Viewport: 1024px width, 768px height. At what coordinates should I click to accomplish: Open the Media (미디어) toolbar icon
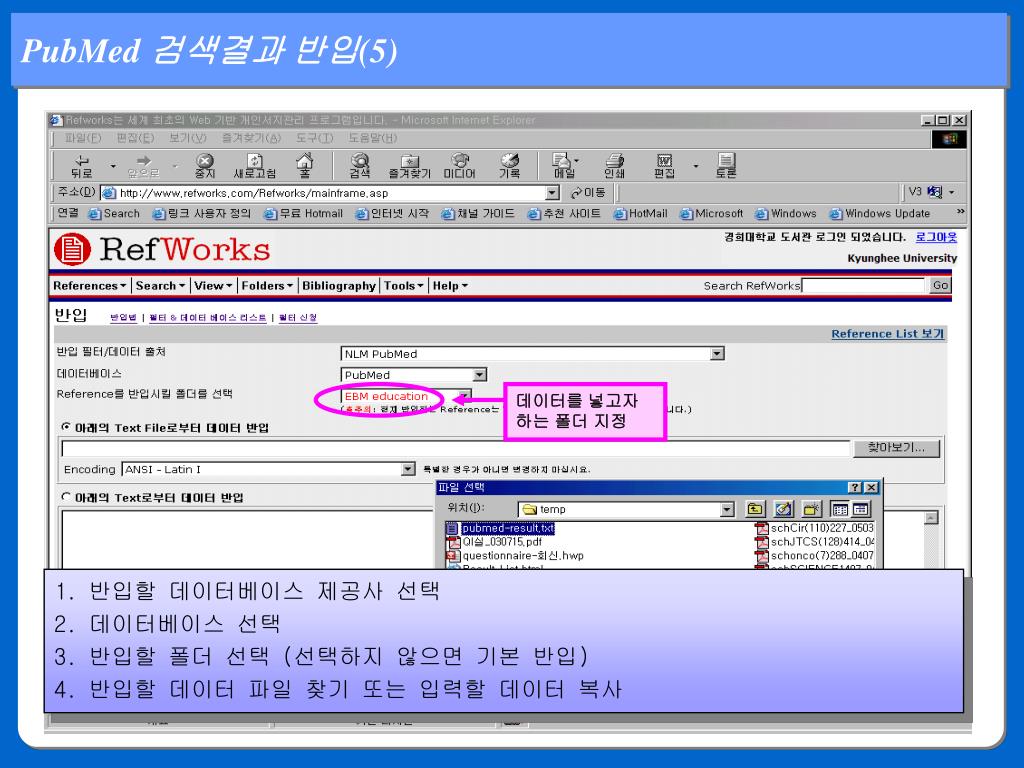[460, 166]
